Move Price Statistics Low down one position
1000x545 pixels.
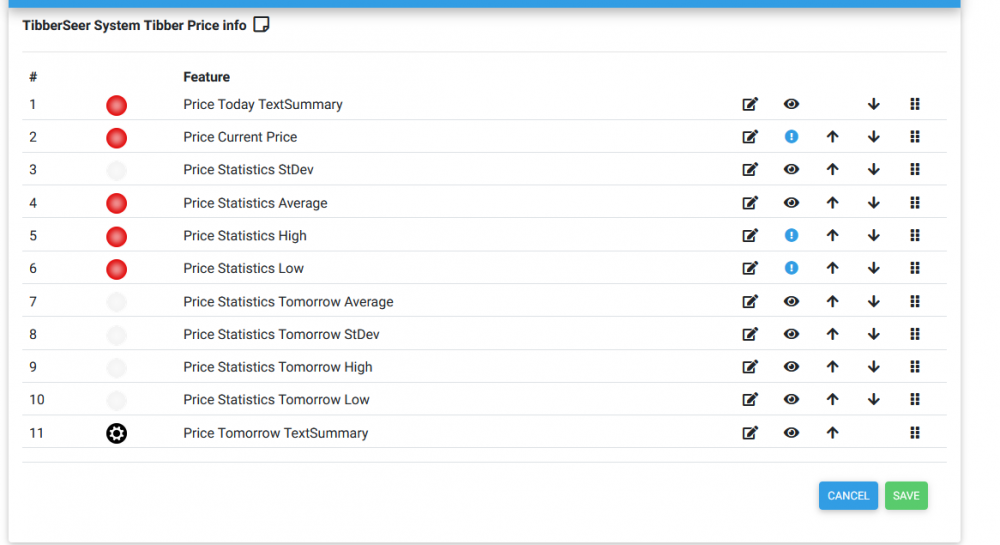tap(873, 268)
